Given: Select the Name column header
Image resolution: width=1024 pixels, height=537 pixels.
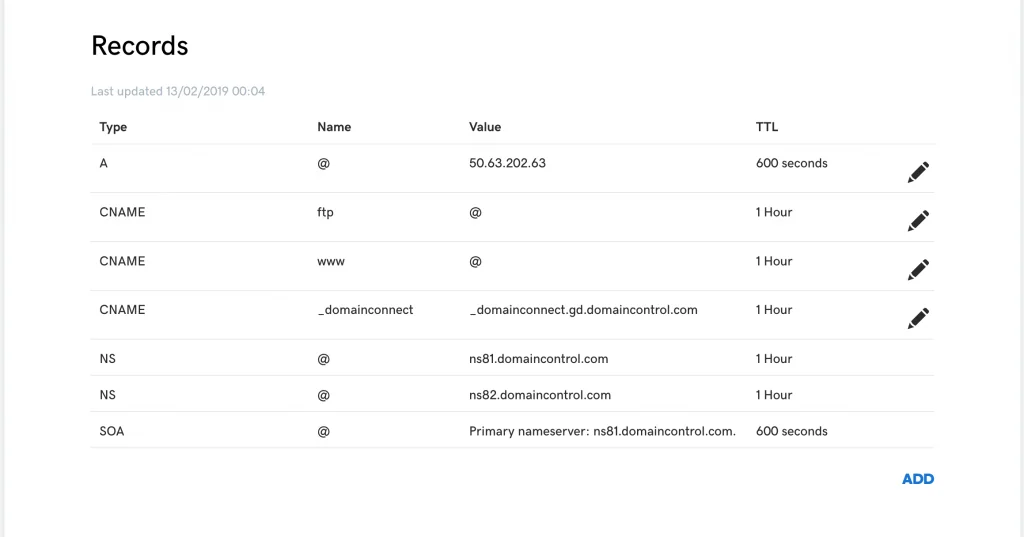Looking at the screenshot, I should pyautogui.click(x=334, y=127).
